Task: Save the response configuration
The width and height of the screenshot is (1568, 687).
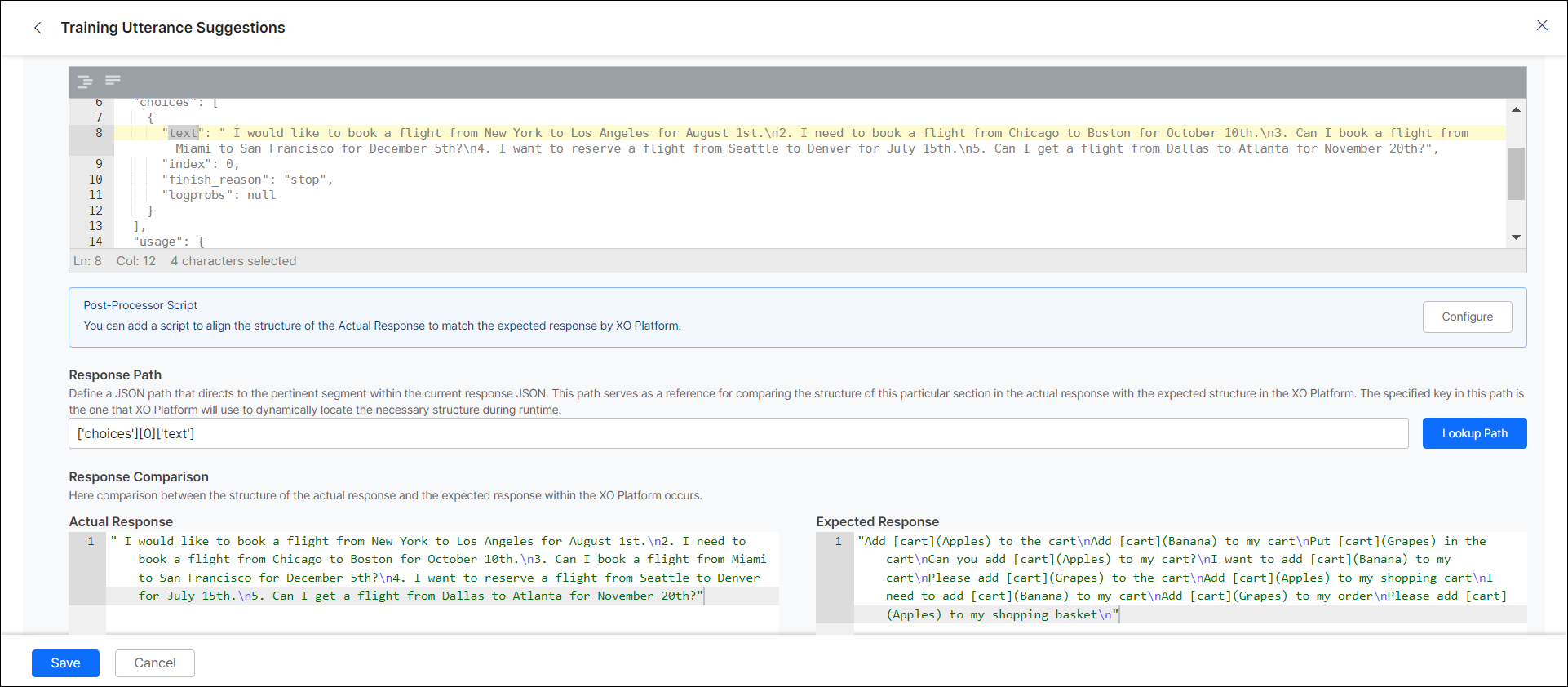Action: pyautogui.click(x=65, y=663)
